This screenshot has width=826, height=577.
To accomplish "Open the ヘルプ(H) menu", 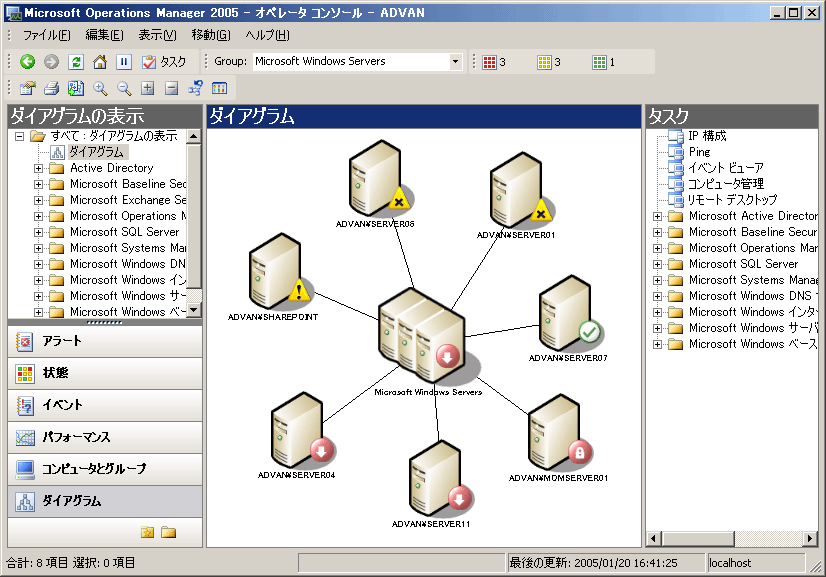I will click(267, 35).
